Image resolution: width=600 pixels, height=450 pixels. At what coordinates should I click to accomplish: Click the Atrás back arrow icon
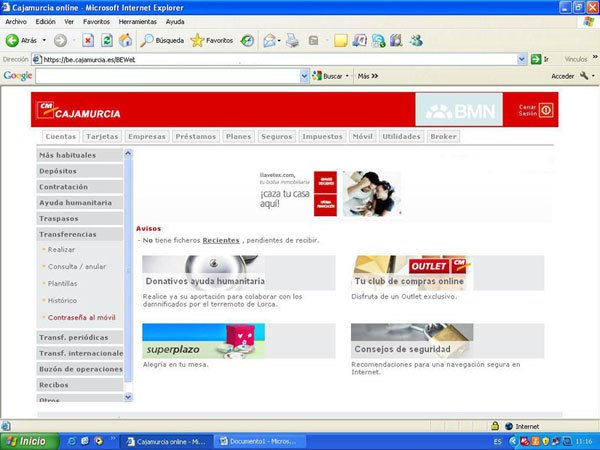pyautogui.click(x=12, y=40)
